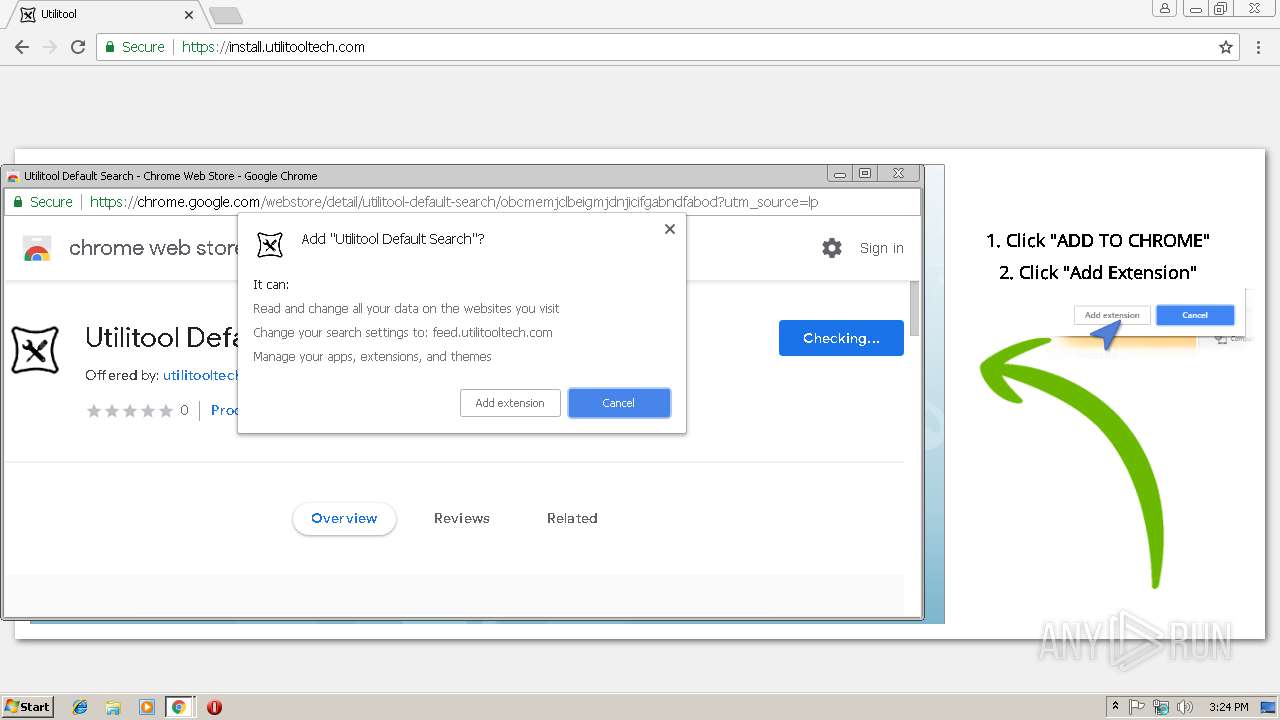Screen dimensions: 1280x720
Task: Click the Show Desktop button
Action: [x=1267, y=707]
